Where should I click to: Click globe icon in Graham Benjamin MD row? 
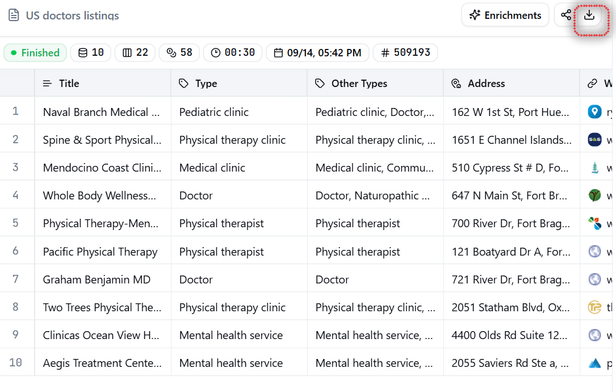click(x=594, y=279)
